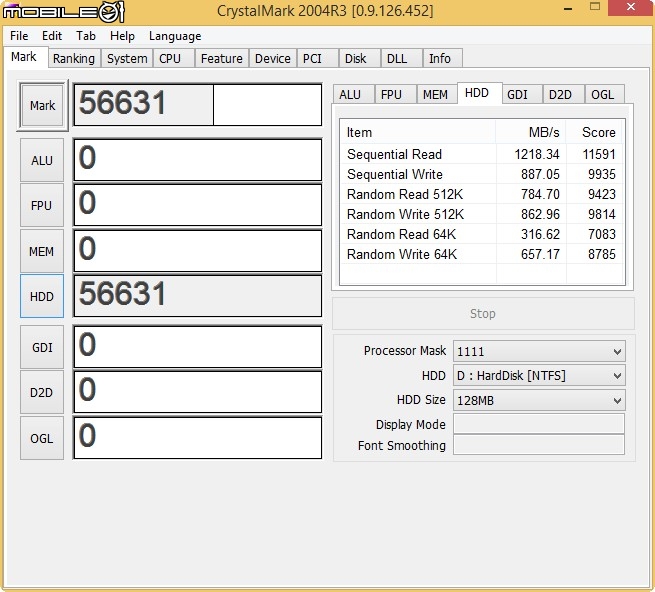Click the Item column header
The height and width of the screenshot is (592, 655).
(418, 132)
